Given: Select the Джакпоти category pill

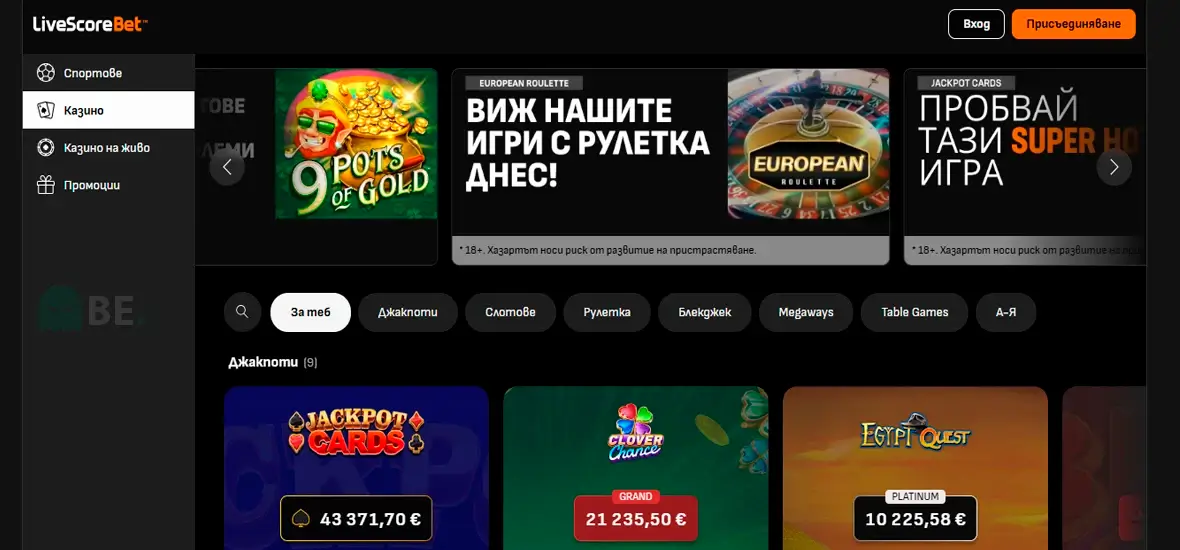Looking at the screenshot, I should coord(408,312).
